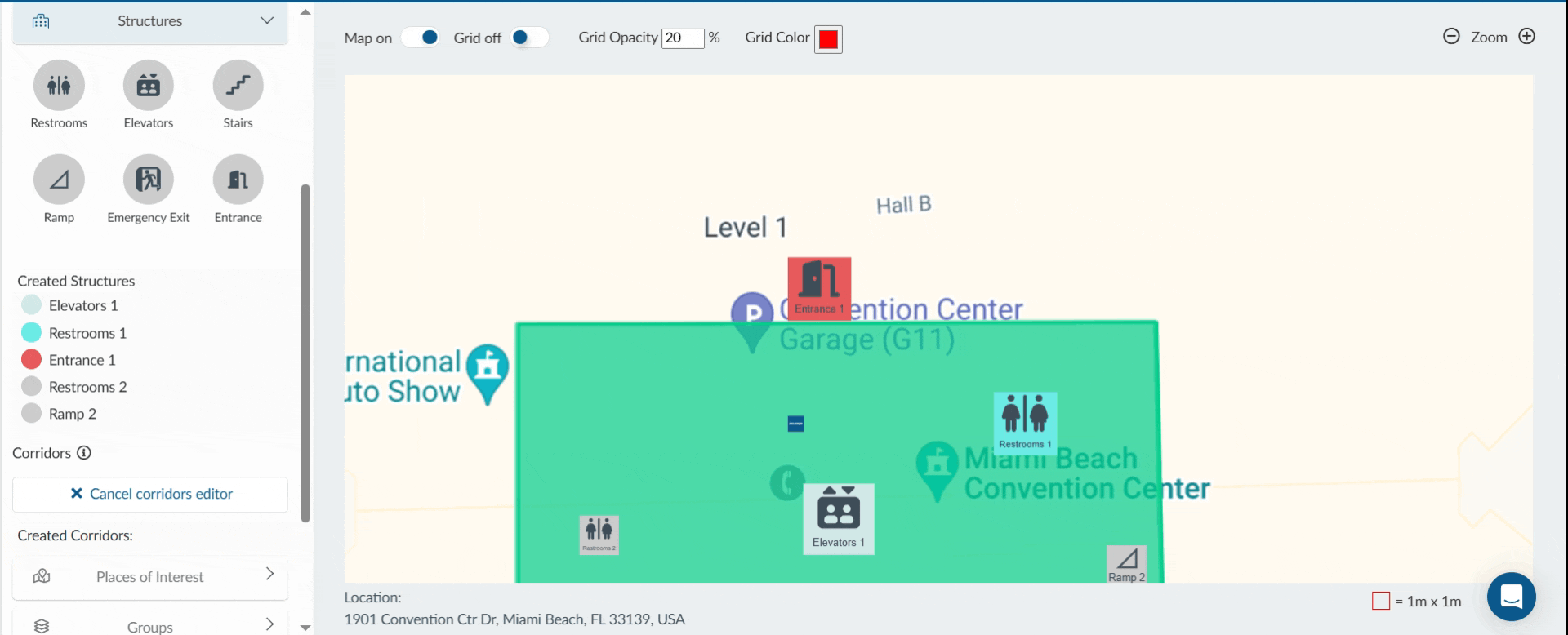The image size is (1568, 635).
Task: Click the 1m x 1m grid legend
Action: click(1417, 602)
